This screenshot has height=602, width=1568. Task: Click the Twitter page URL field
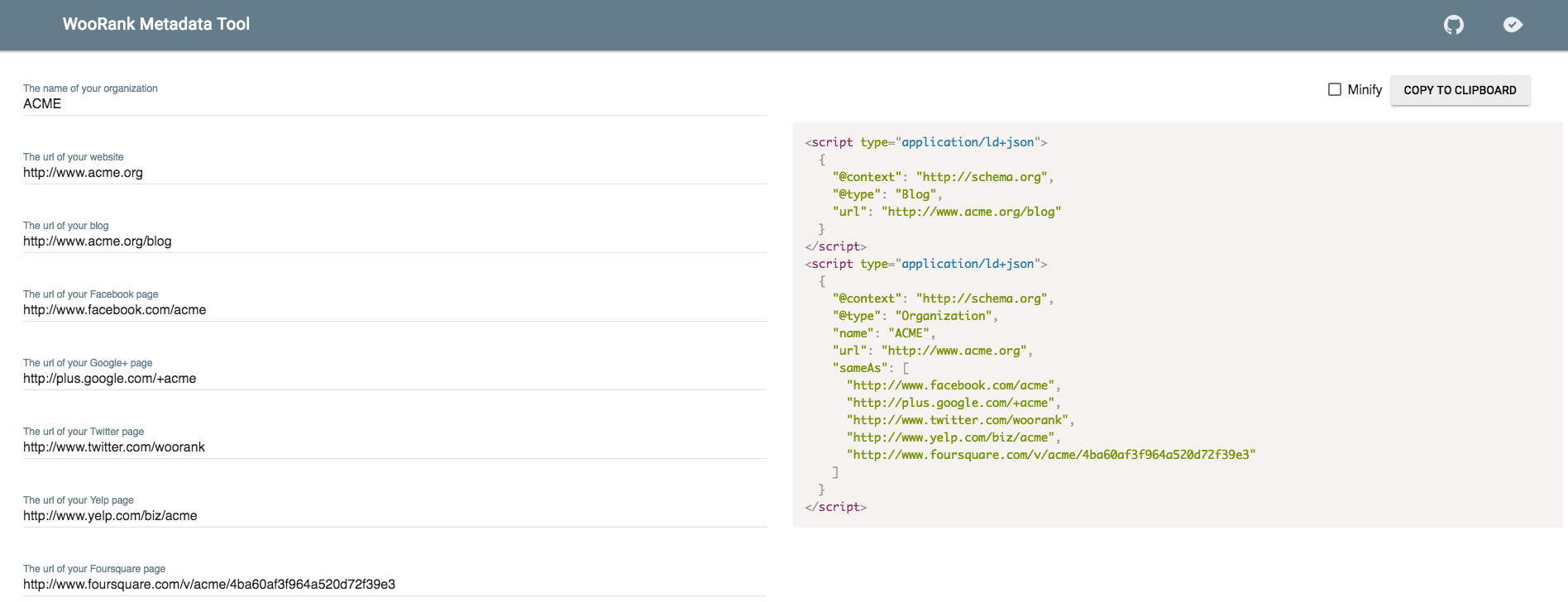pyautogui.click(x=394, y=447)
